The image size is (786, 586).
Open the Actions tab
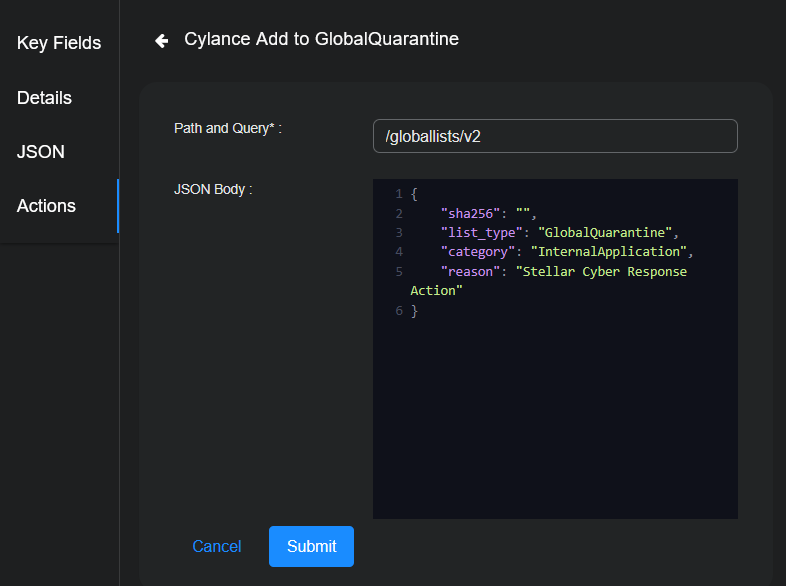click(46, 206)
